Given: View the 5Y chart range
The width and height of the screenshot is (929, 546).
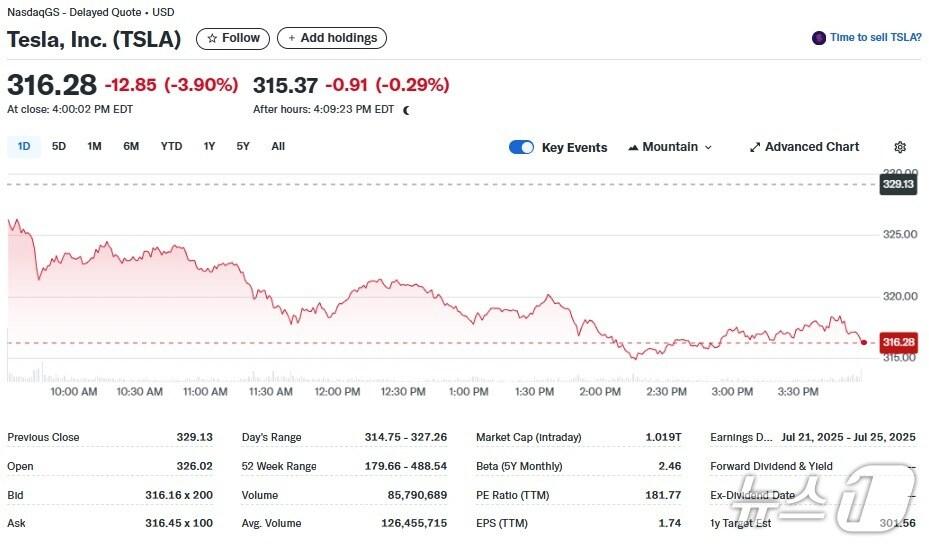Looking at the screenshot, I should pos(243,146).
